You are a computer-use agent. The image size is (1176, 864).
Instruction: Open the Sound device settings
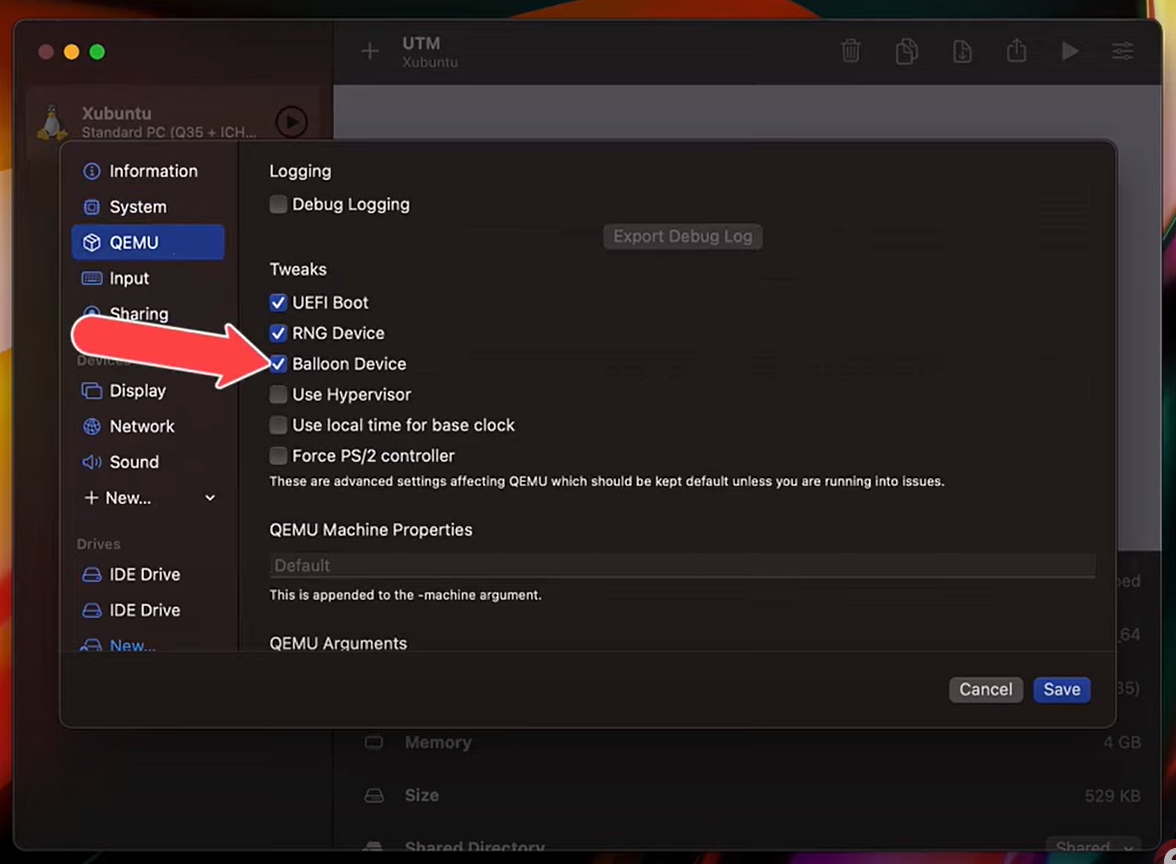pos(148,462)
